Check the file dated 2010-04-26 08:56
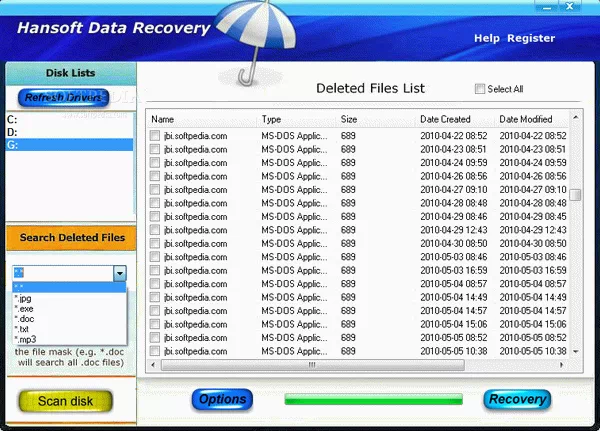The height and width of the screenshot is (431, 600). click(155, 176)
